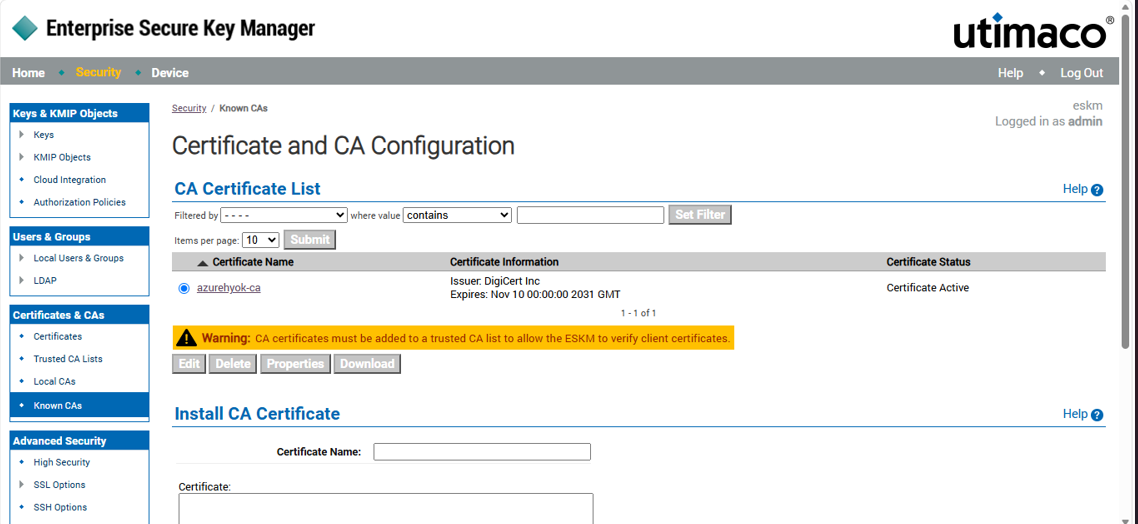Open Cloud Integration in sidebar
This screenshot has width=1138, height=524.
(70, 179)
